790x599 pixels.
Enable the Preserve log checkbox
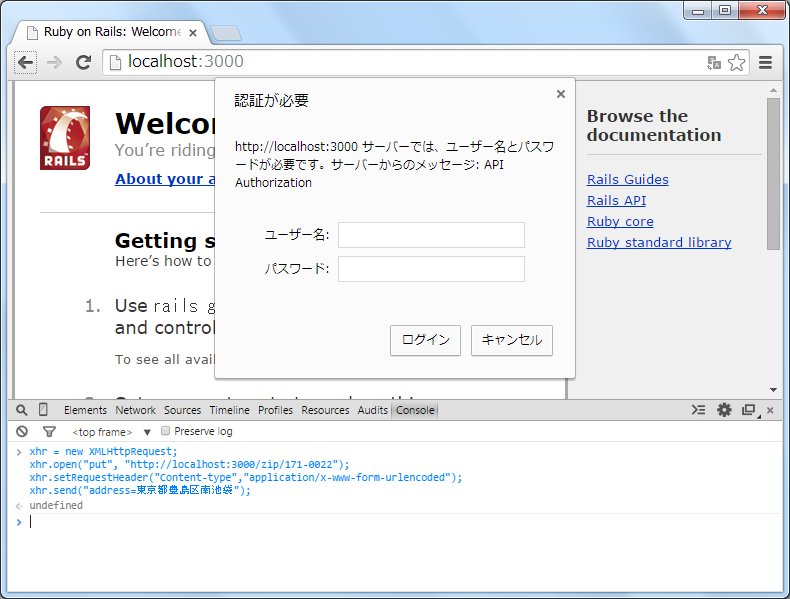coord(165,431)
